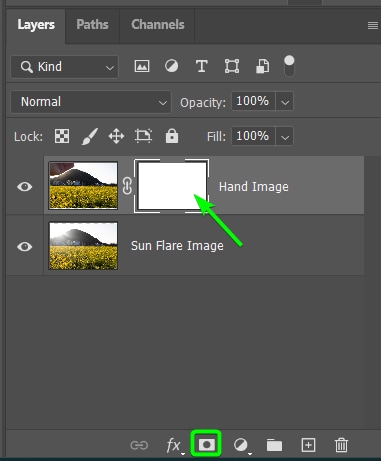Switch to the Paths tab
This screenshot has width=381, height=461.
[x=92, y=25]
